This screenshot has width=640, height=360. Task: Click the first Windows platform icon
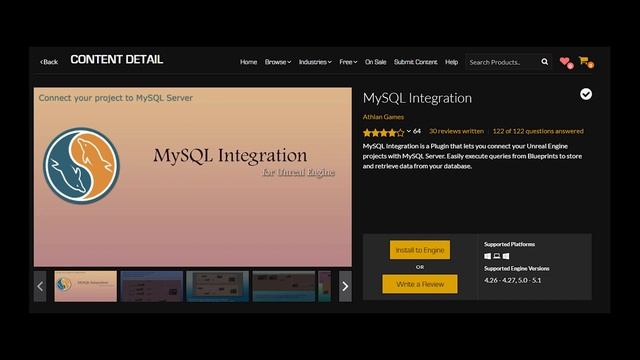[x=487, y=256]
